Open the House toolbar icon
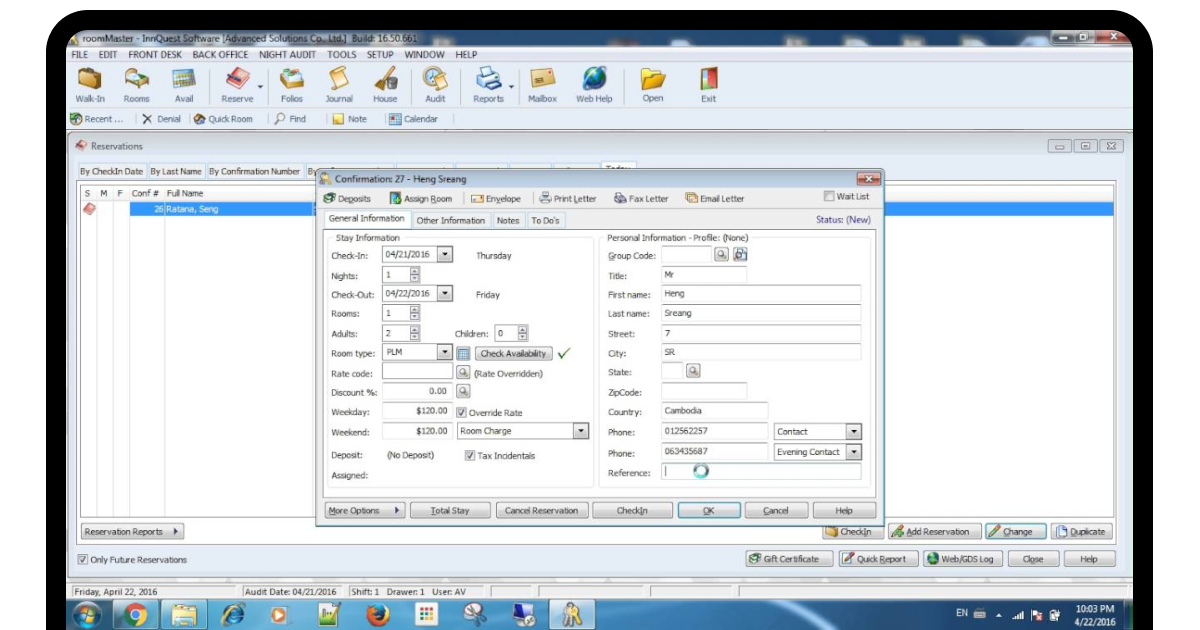The height and width of the screenshot is (630, 1200). [385, 85]
